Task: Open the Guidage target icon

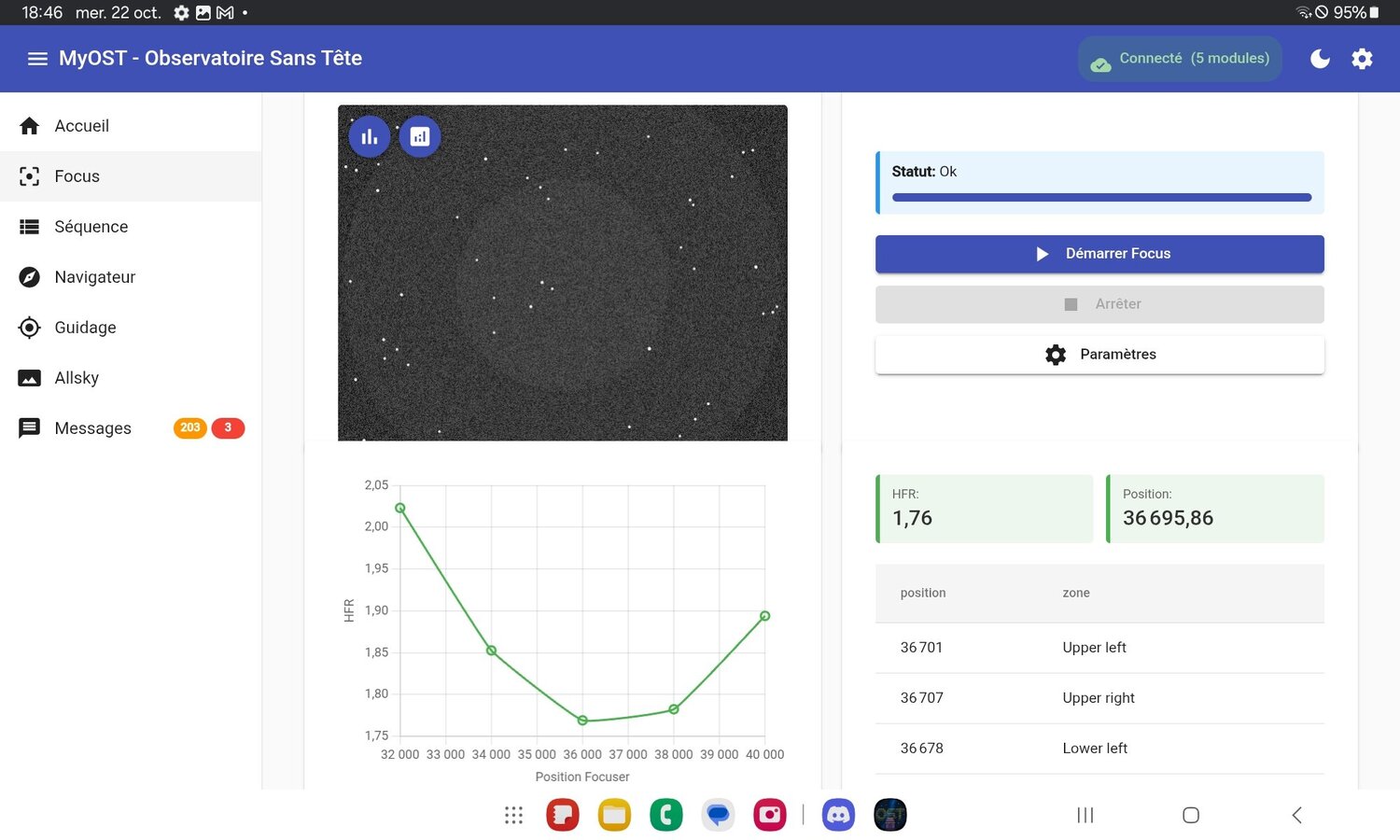Action: coord(29,327)
